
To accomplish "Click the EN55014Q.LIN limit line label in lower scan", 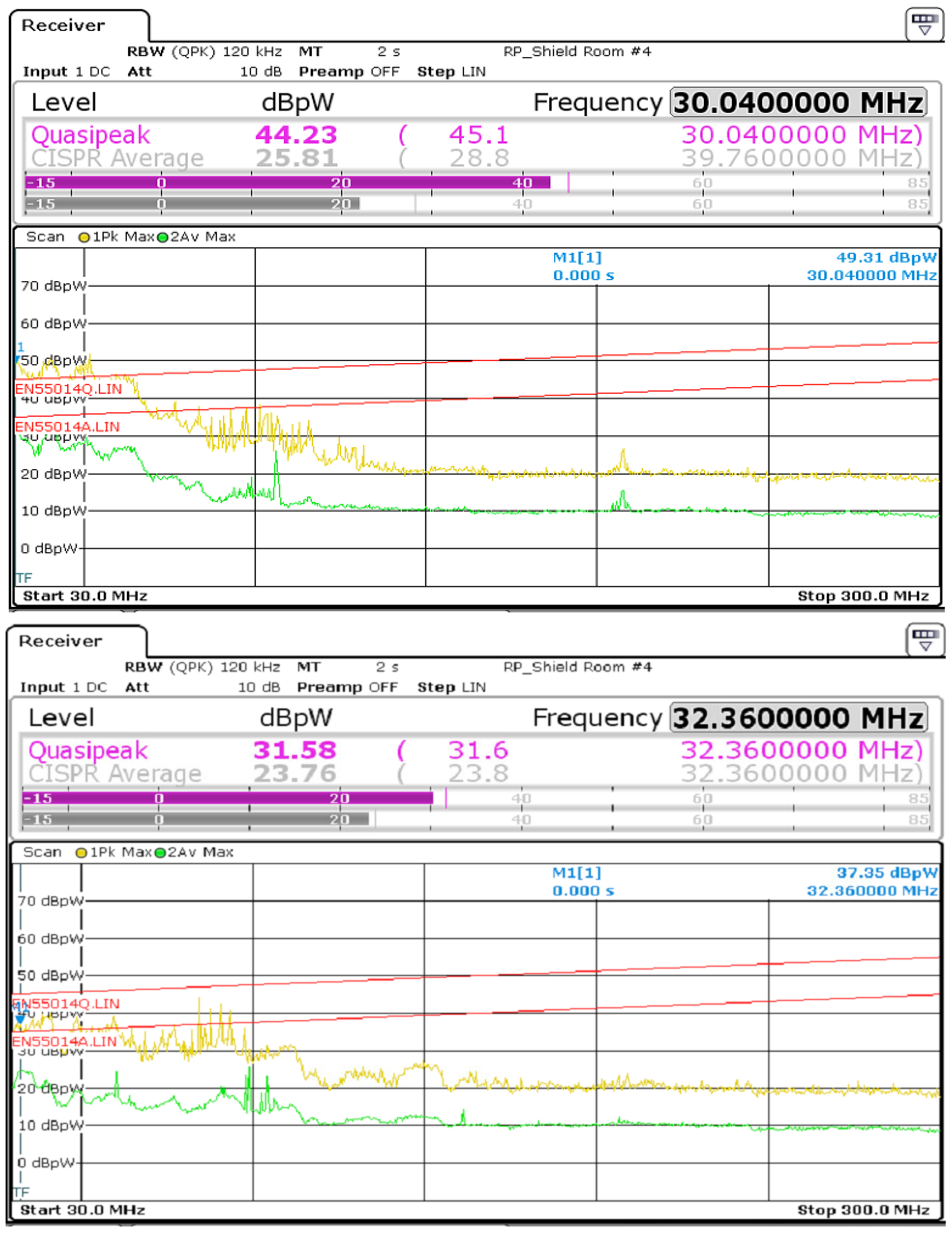I will [66, 1003].
